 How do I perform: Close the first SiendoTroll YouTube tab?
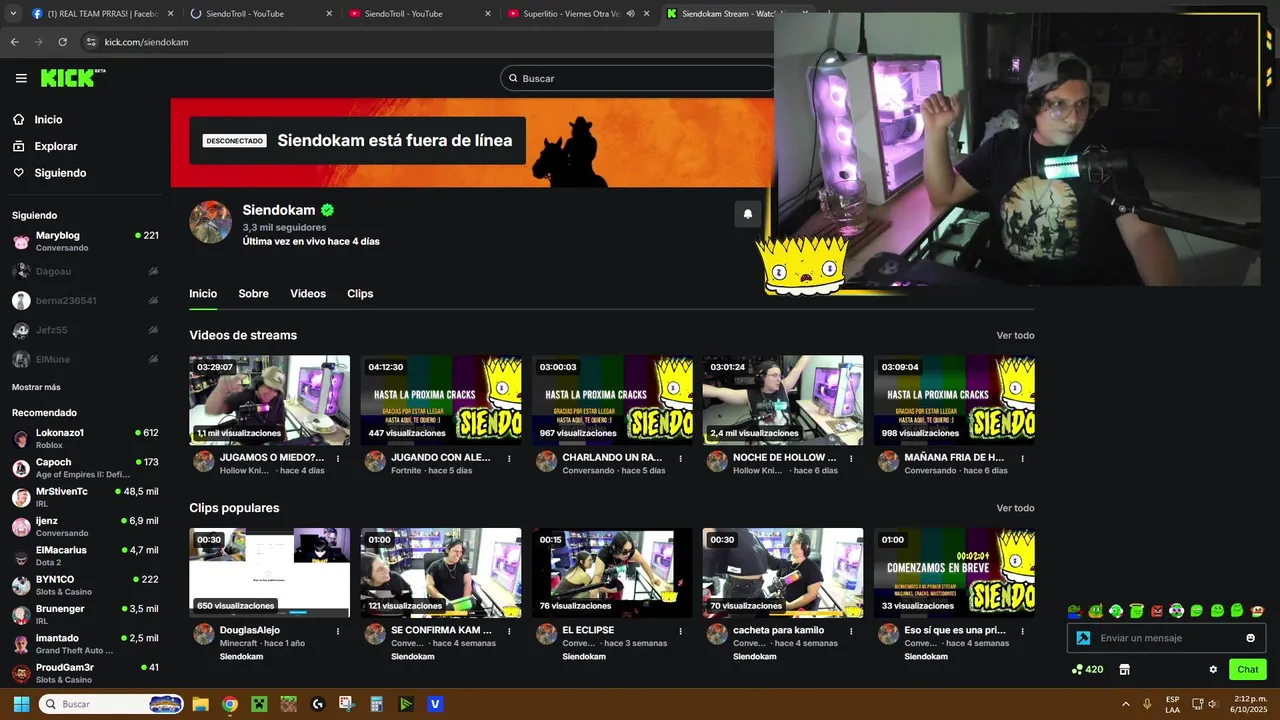coord(329,14)
